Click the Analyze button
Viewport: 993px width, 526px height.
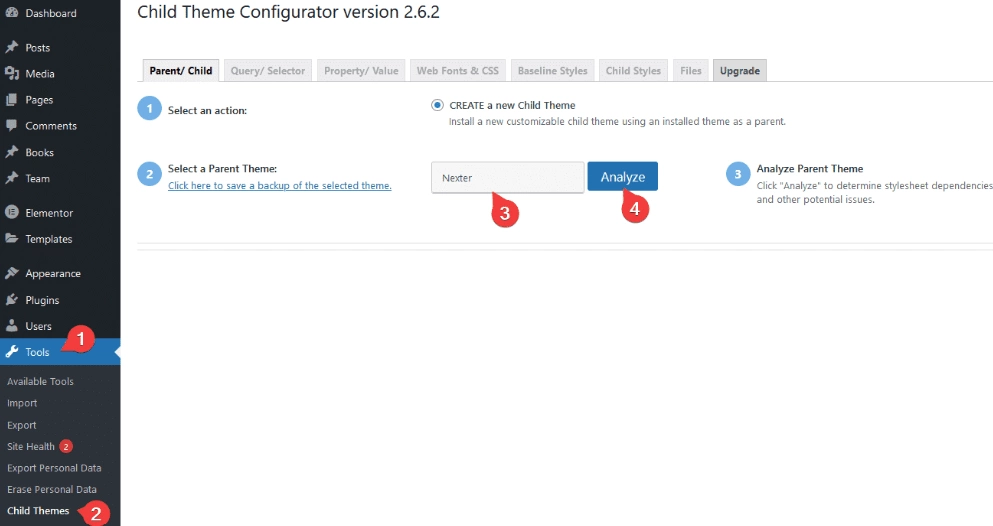pos(623,177)
